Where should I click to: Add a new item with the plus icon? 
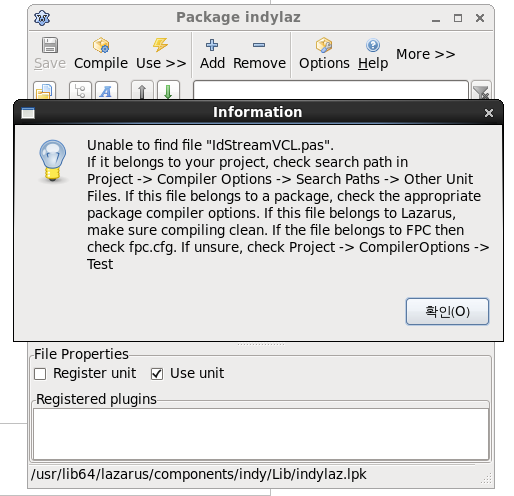(x=212, y=54)
